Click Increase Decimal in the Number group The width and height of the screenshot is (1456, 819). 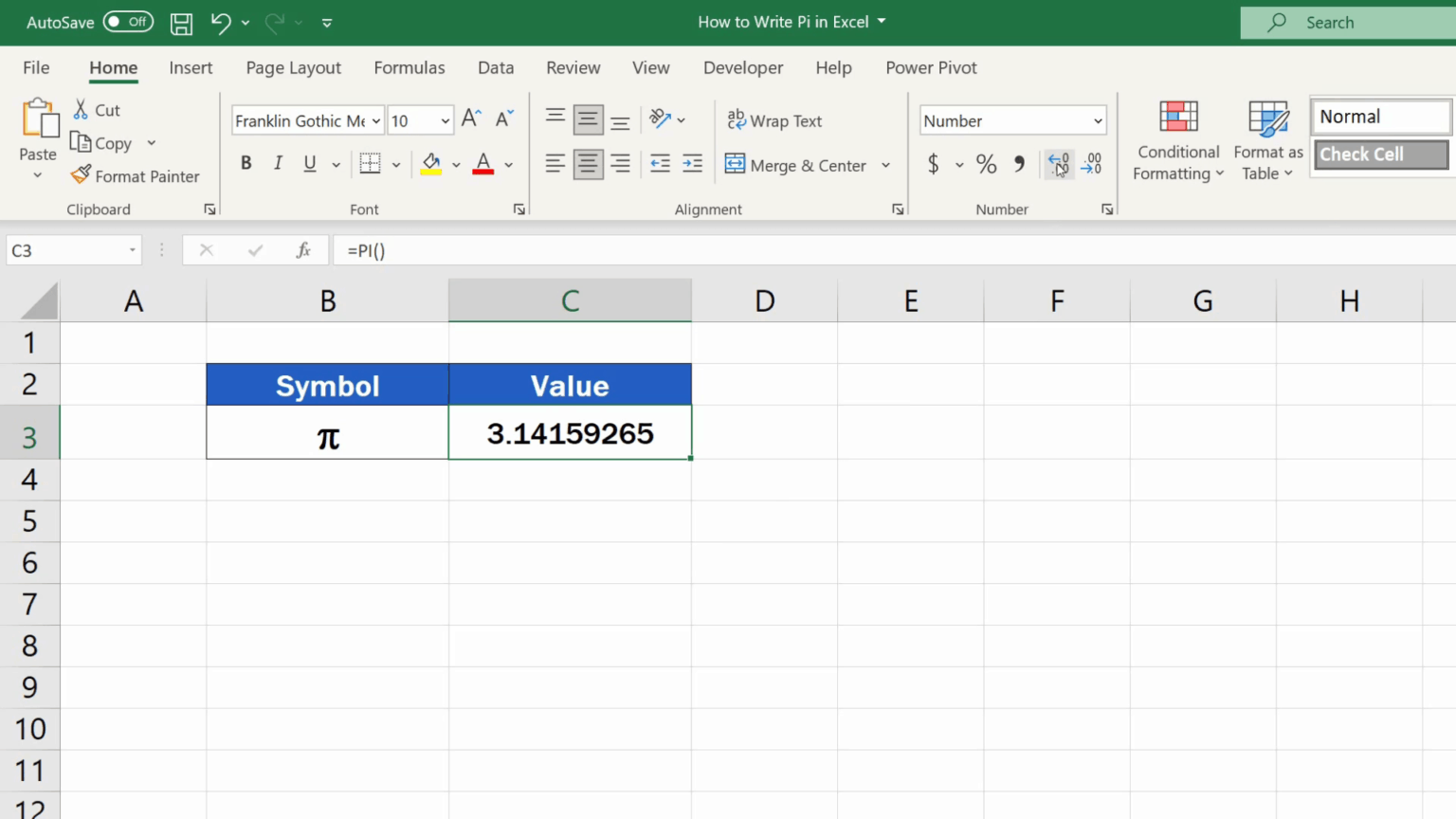(x=1059, y=164)
